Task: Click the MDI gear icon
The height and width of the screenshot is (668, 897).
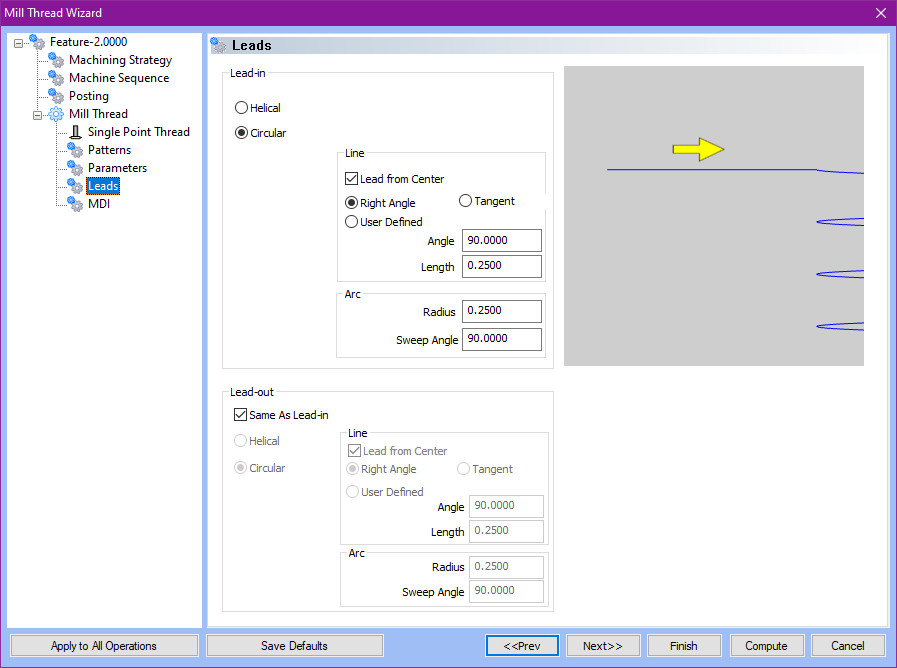Action: click(75, 204)
